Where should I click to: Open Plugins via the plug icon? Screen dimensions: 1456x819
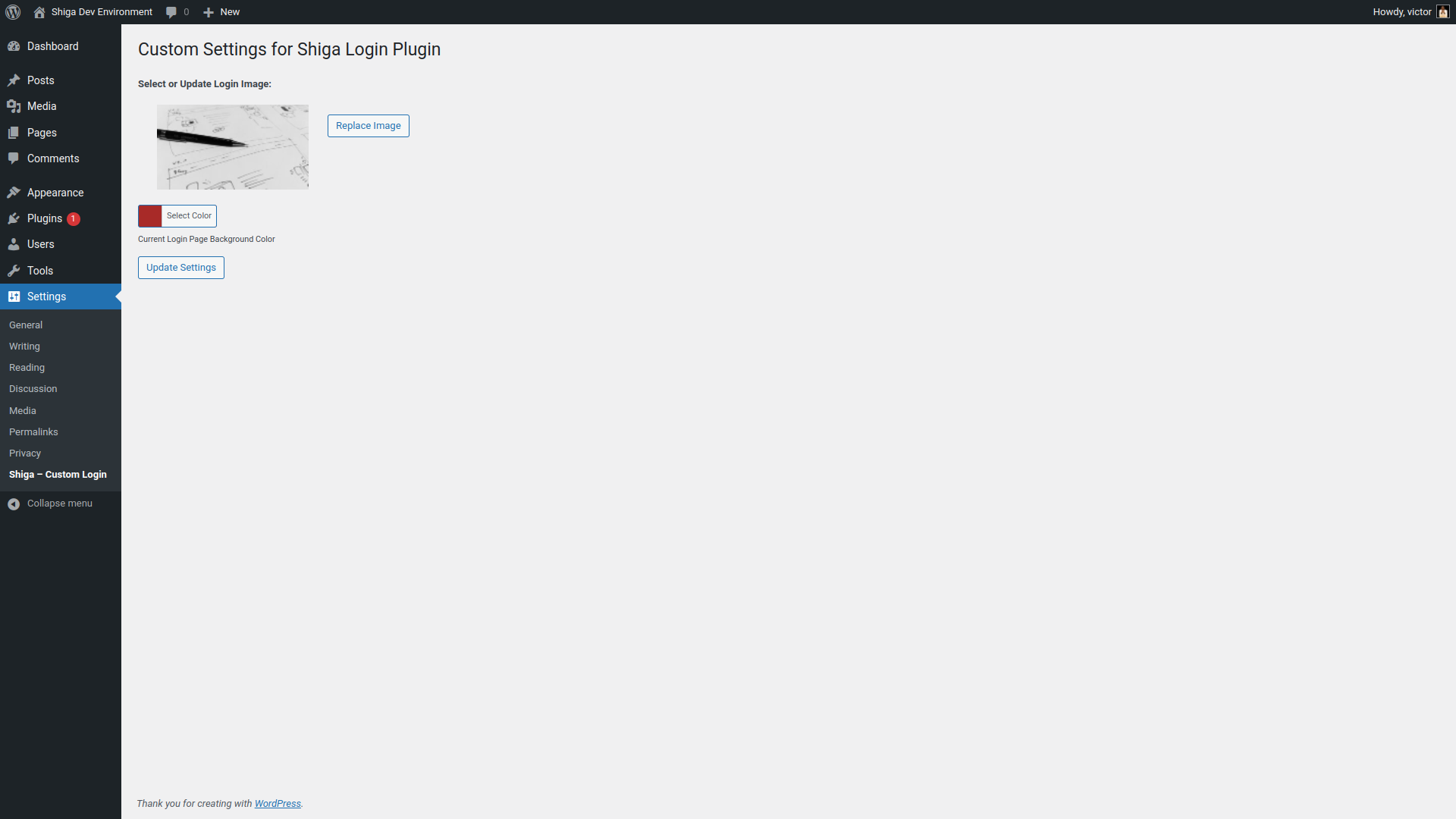pyautogui.click(x=14, y=218)
